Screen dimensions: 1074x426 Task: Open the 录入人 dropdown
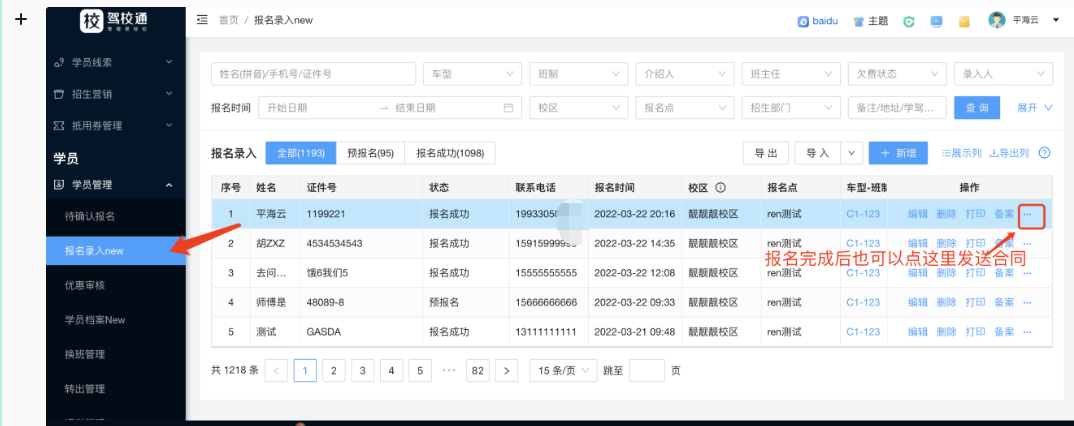[x=1003, y=74]
